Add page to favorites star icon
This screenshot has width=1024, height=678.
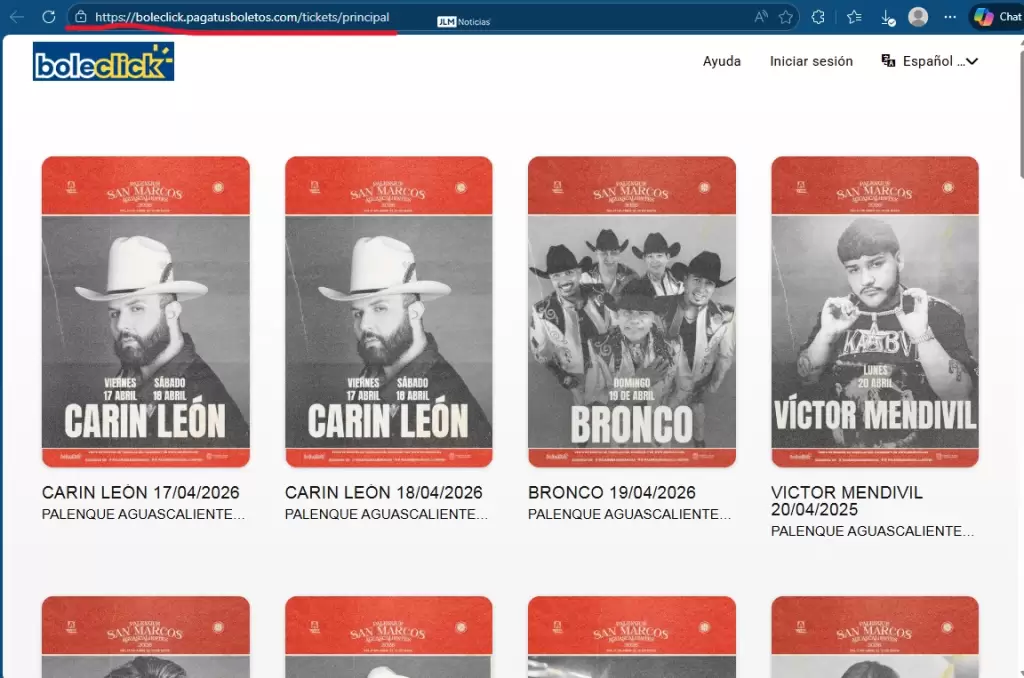coord(786,17)
